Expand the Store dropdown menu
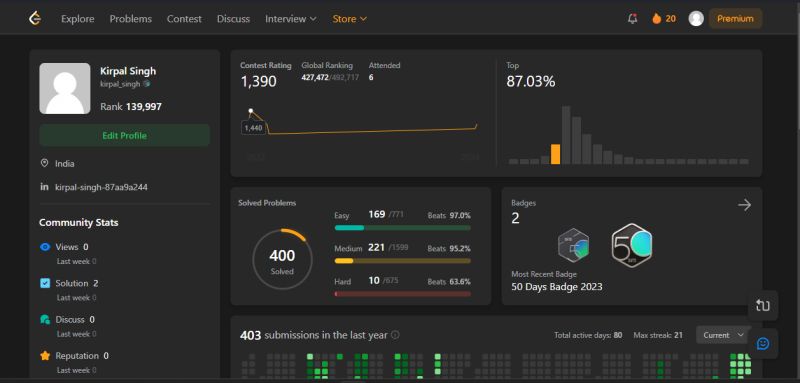 pos(349,19)
